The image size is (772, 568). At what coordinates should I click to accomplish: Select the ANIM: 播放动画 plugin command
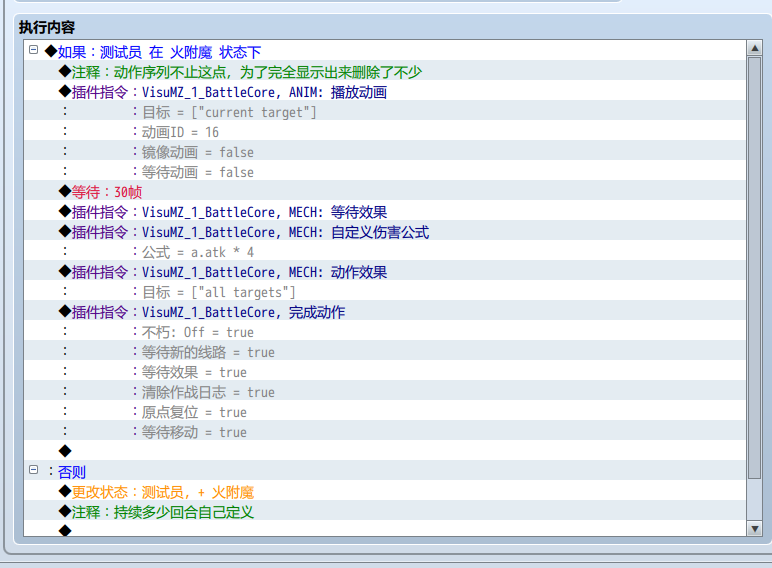tap(385, 92)
